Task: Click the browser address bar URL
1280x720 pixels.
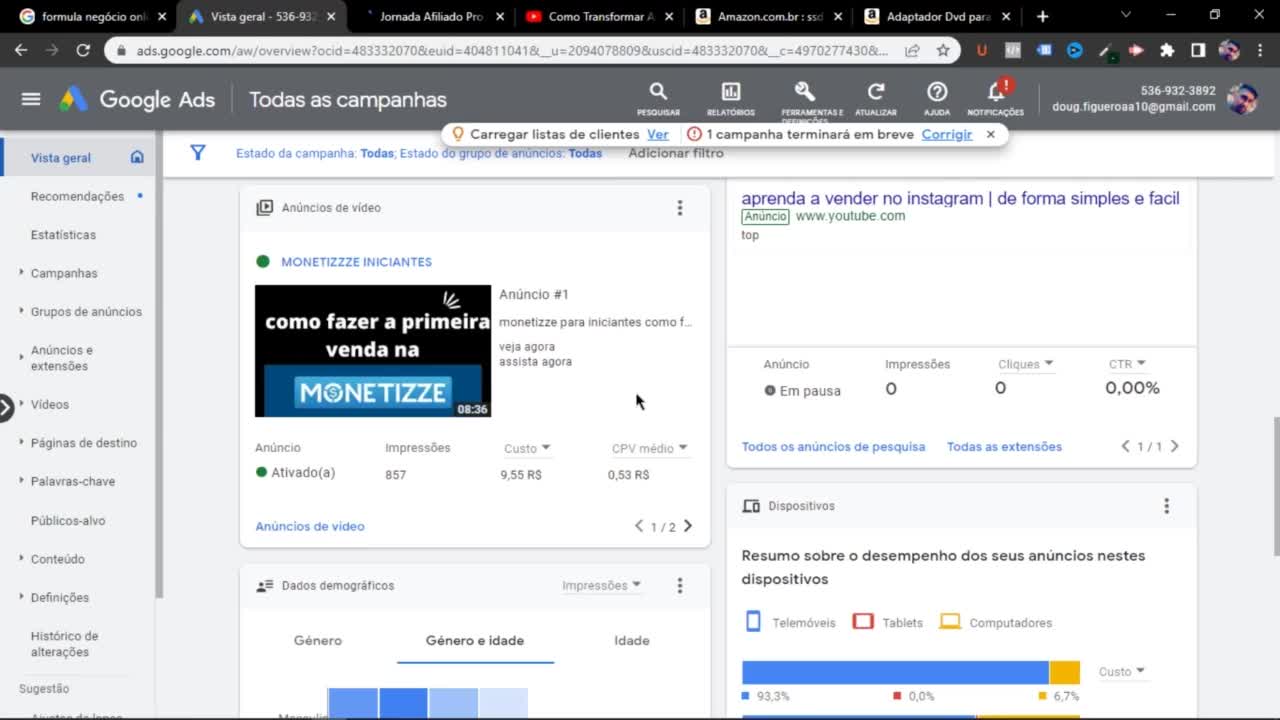Action: (510, 50)
